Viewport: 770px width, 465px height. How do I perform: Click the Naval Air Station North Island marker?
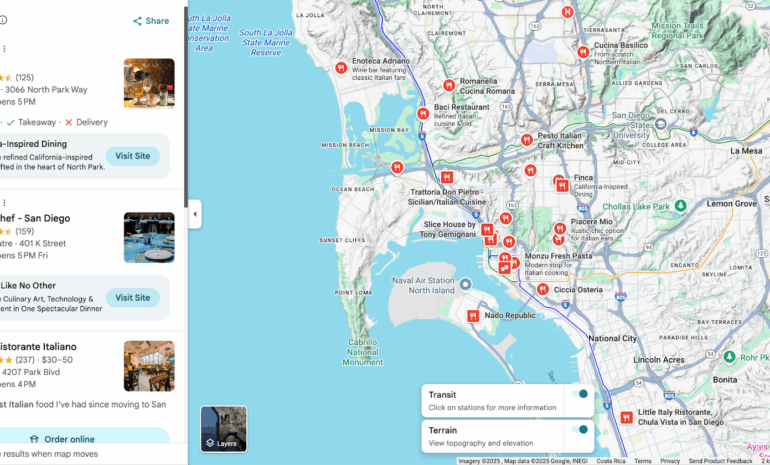tap(465, 284)
